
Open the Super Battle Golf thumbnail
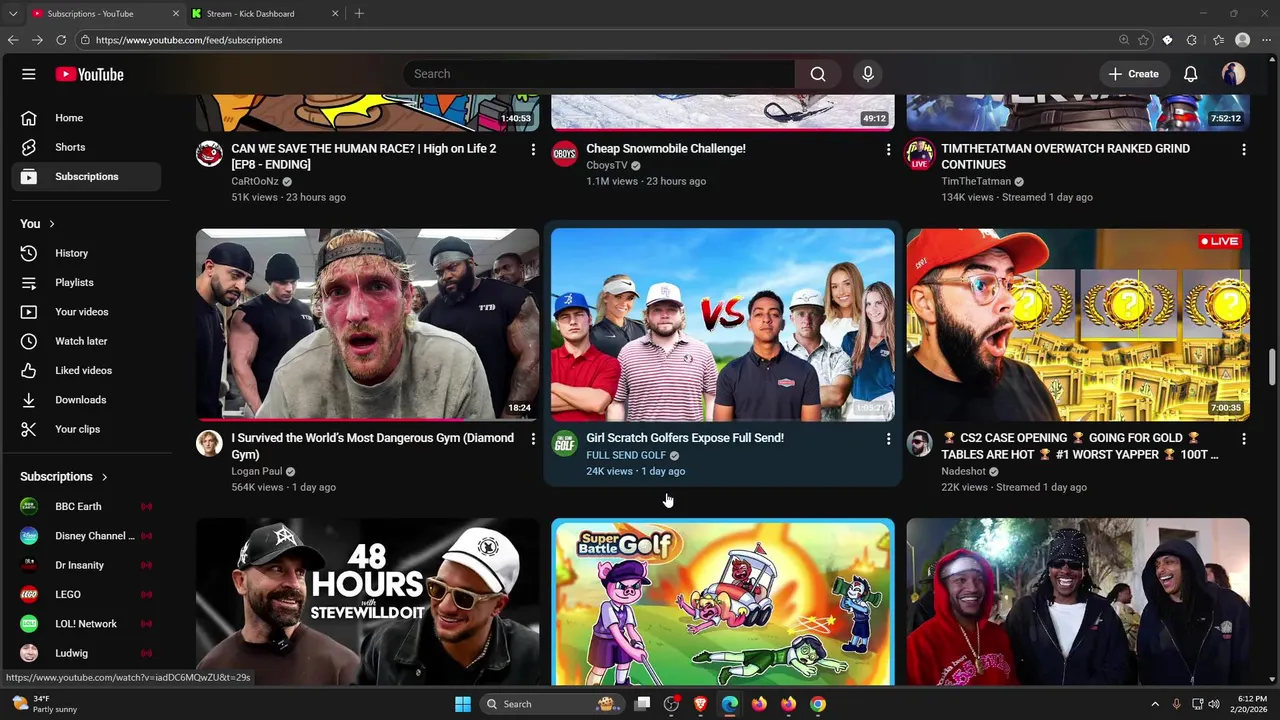[x=723, y=602]
